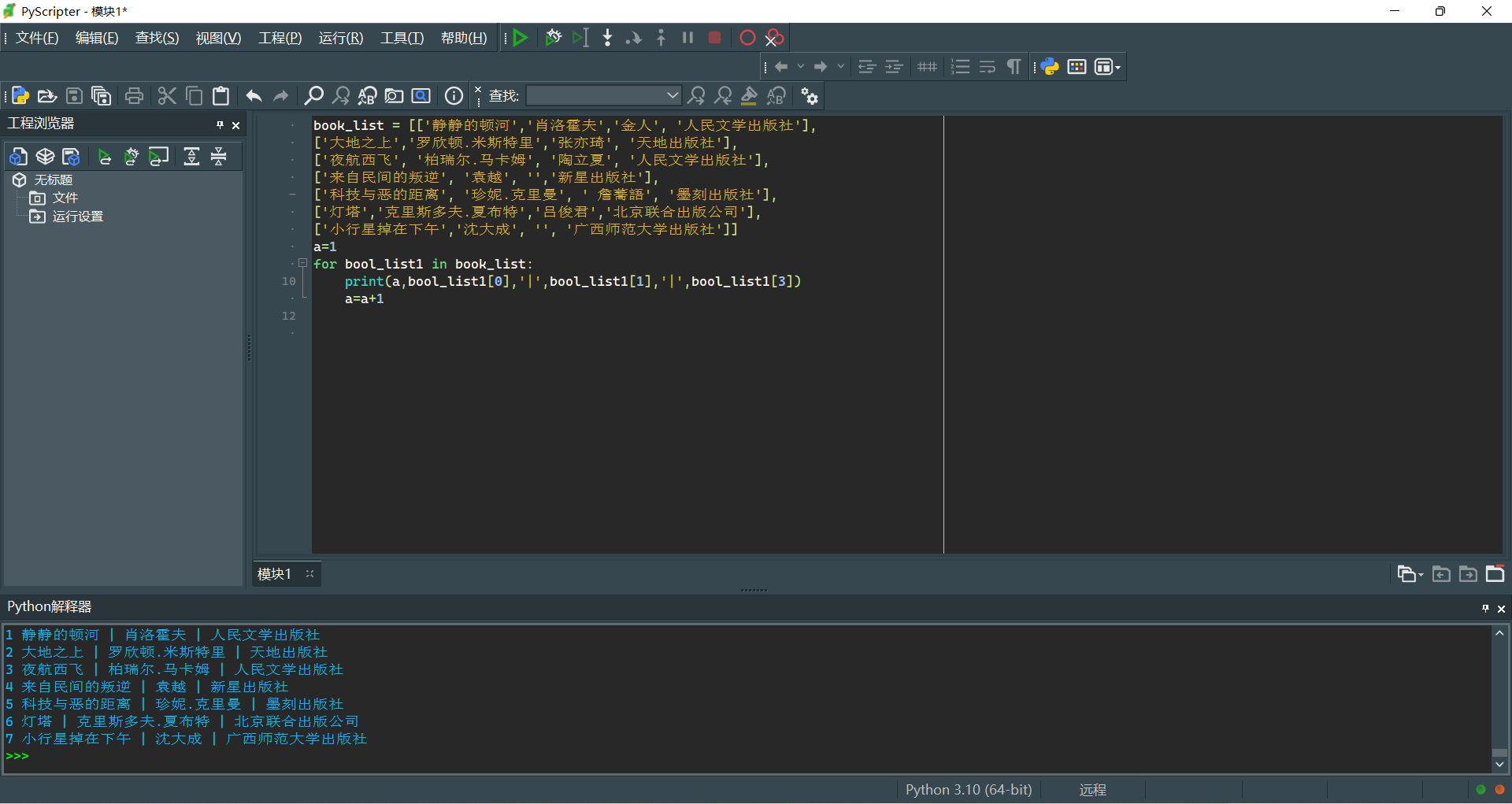Toggle breakpoint with the red circle icon
1512x804 pixels.
[747, 38]
